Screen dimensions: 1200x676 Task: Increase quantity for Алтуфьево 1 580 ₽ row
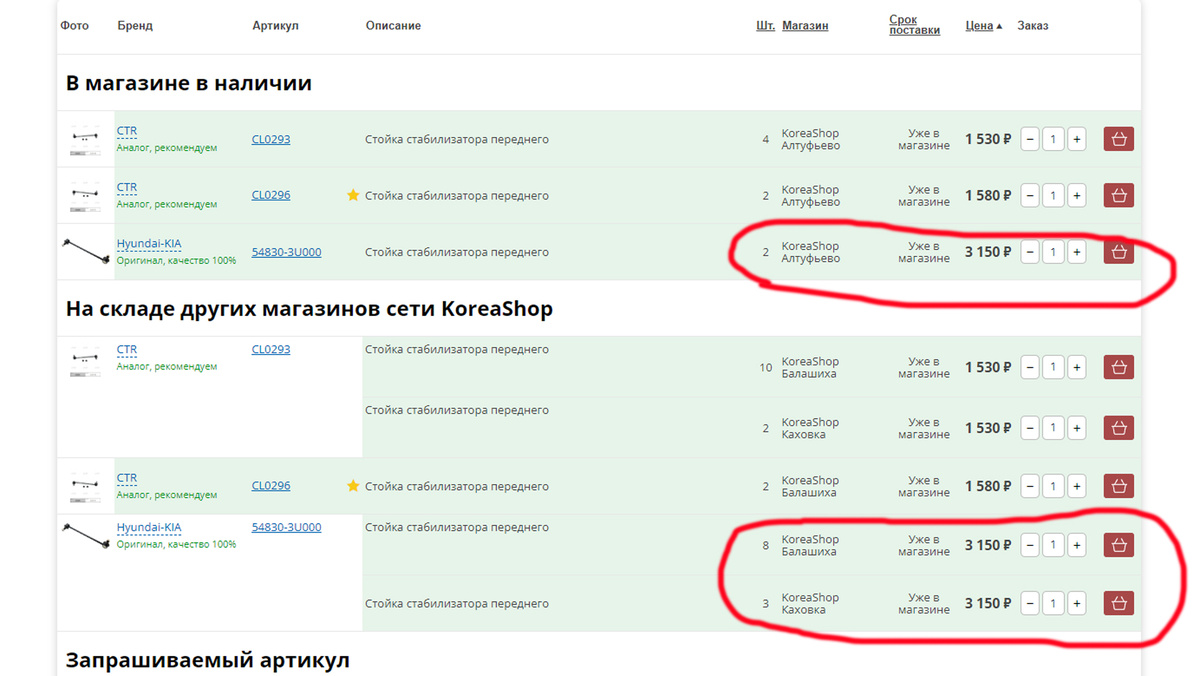1077,196
